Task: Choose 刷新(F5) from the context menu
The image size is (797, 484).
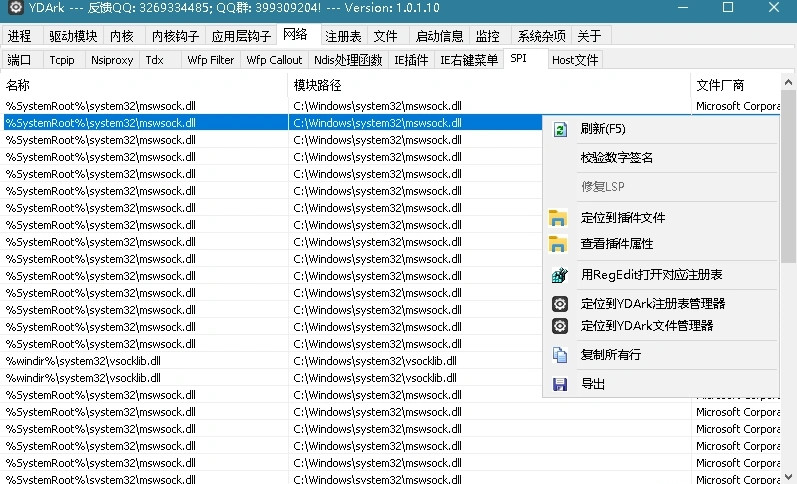Action: coord(661,129)
